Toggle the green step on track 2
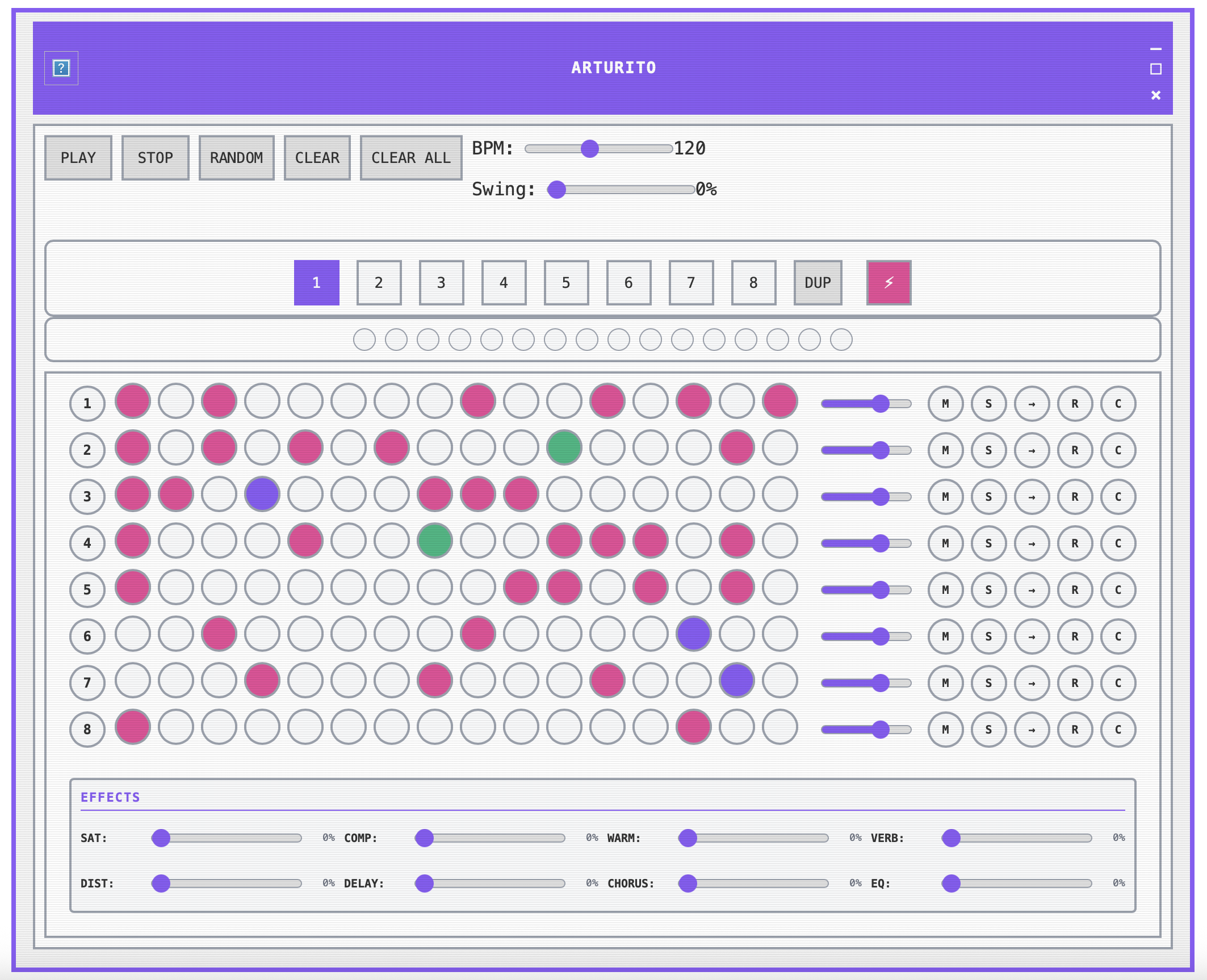This screenshot has width=1207, height=980. [564, 447]
